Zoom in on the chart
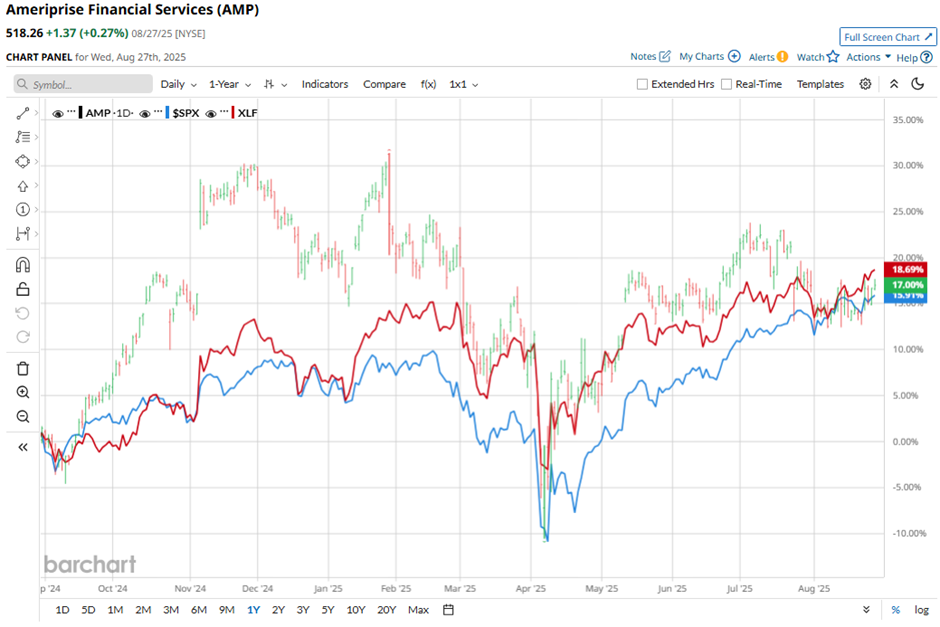 (23, 393)
